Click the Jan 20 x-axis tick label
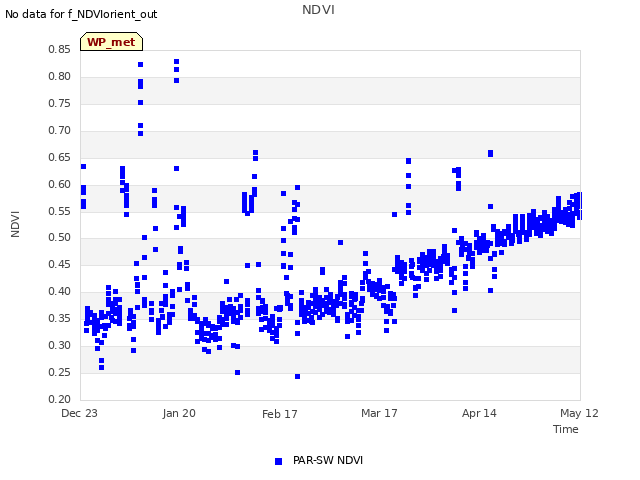 click(x=179, y=413)
